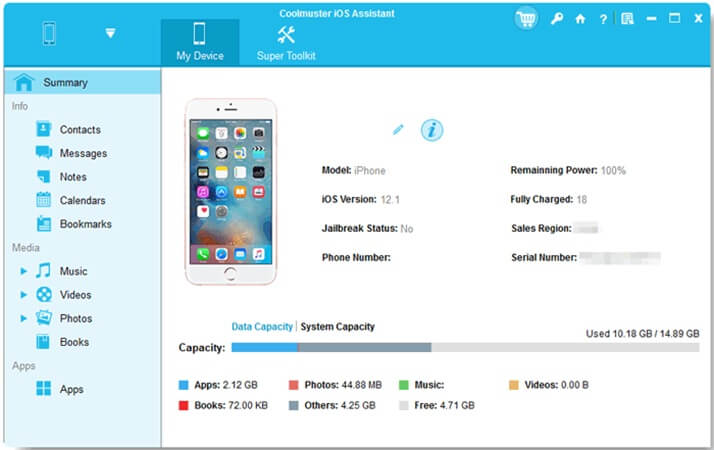
Task: Click the Photos legend color swatch
Action: [x=294, y=385]
